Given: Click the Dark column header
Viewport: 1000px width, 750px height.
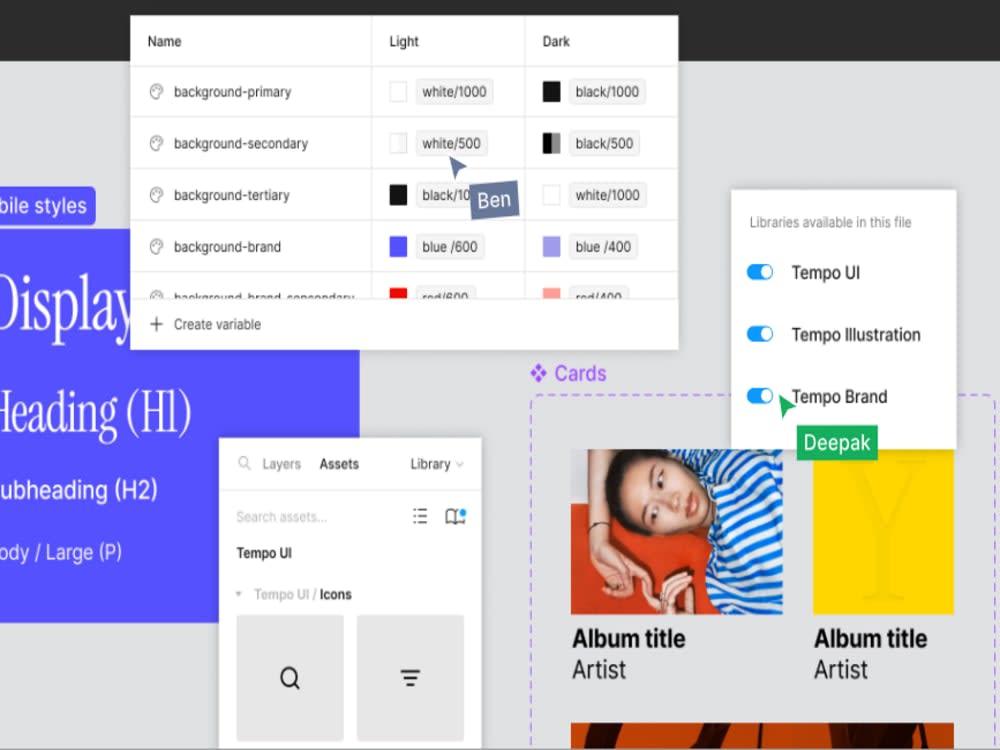Looking at the screenshot, I should (556, 41).
